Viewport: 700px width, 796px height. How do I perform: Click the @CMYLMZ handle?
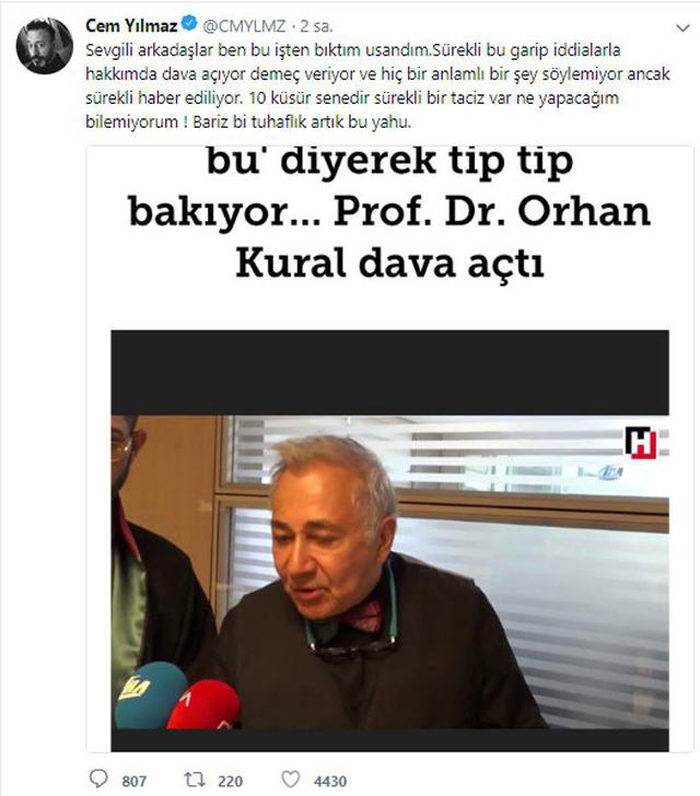(244, 26)
